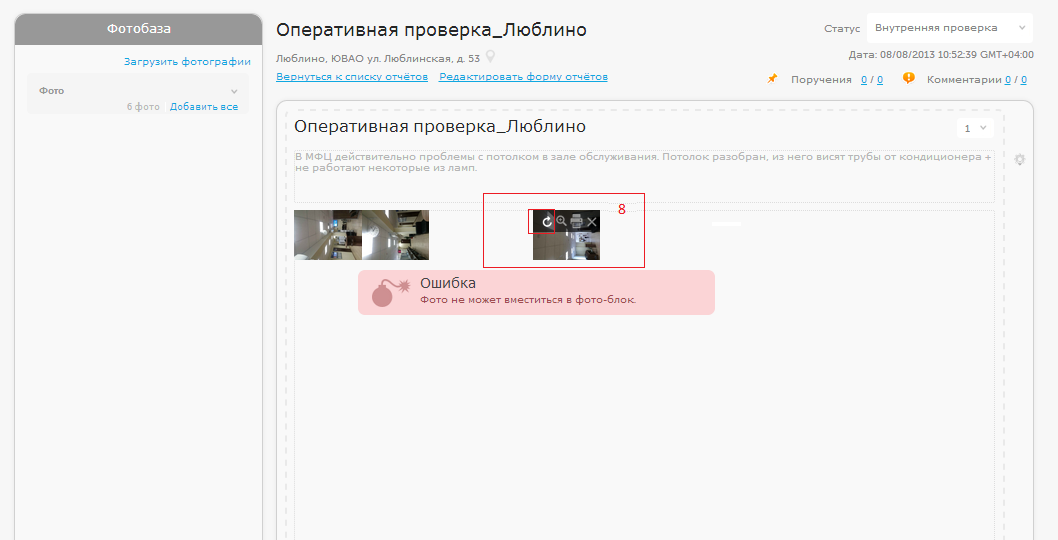The height and width of the screenshot is (540, 1058).
Task: Click the map pin icon beside address
Action: click(x=490, y=57)
